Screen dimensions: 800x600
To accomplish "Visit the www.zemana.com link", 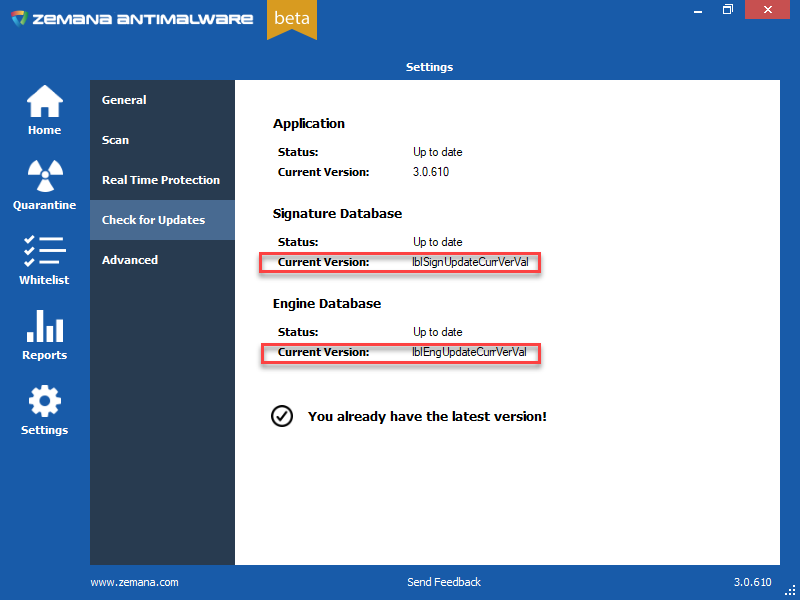I will point(135,582).
